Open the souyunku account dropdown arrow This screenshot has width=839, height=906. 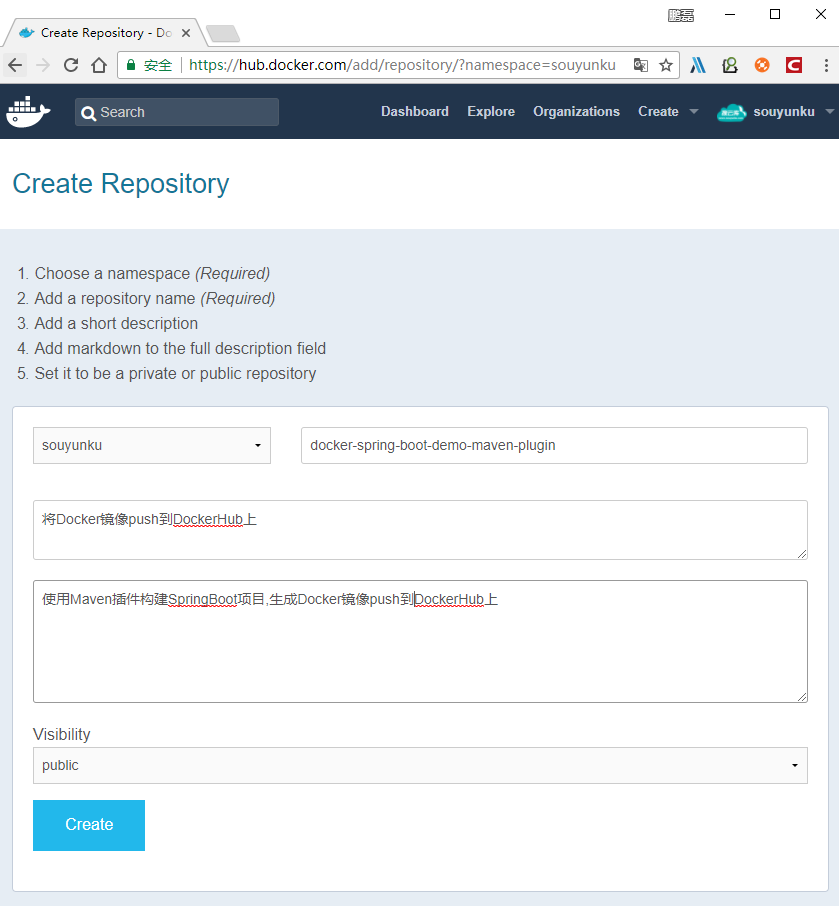(x=829, y=112)
